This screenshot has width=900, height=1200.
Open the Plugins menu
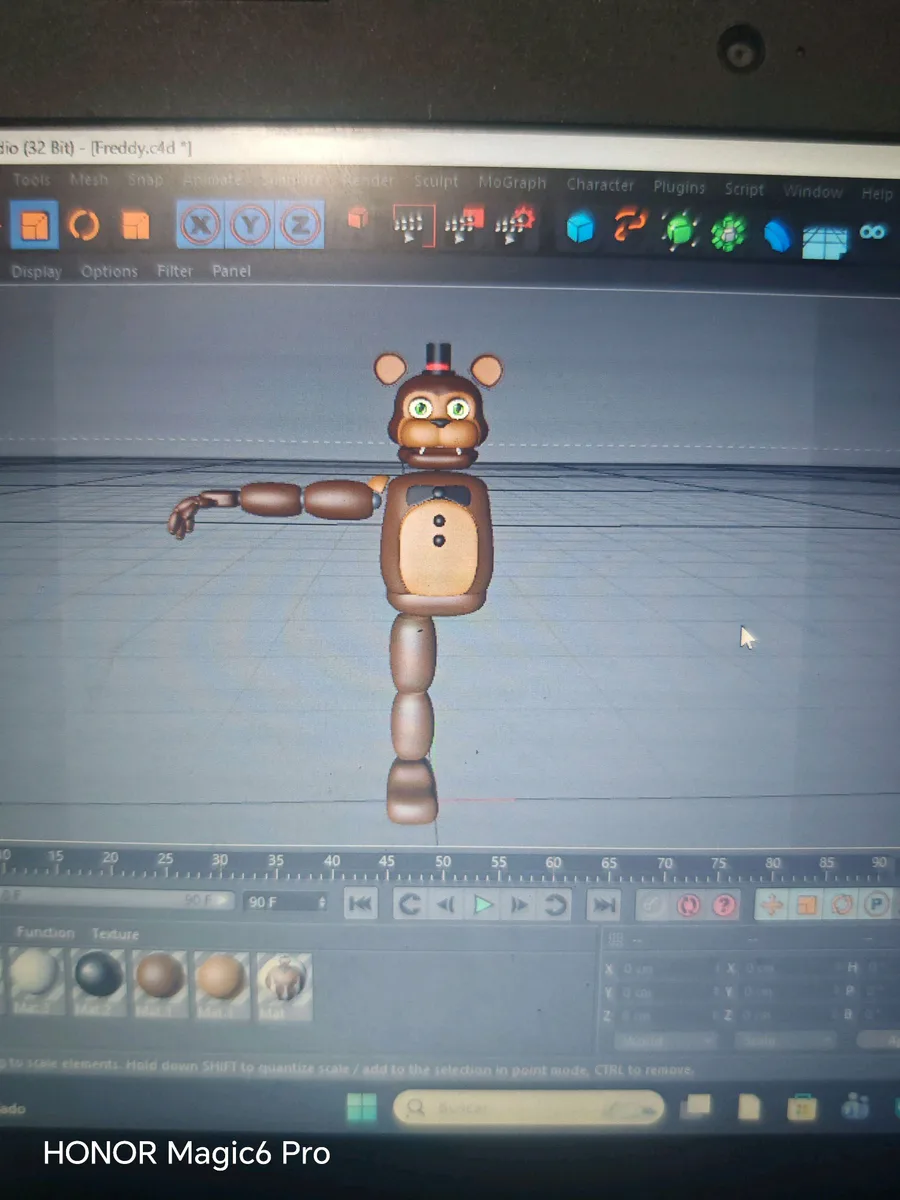(x=679, y=187)
